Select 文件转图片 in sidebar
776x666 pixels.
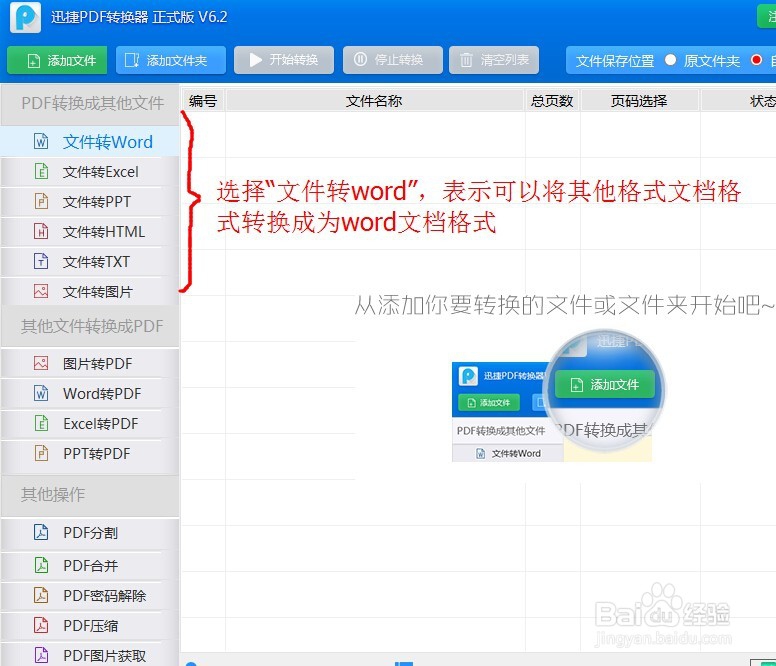(x=90, y=291)
